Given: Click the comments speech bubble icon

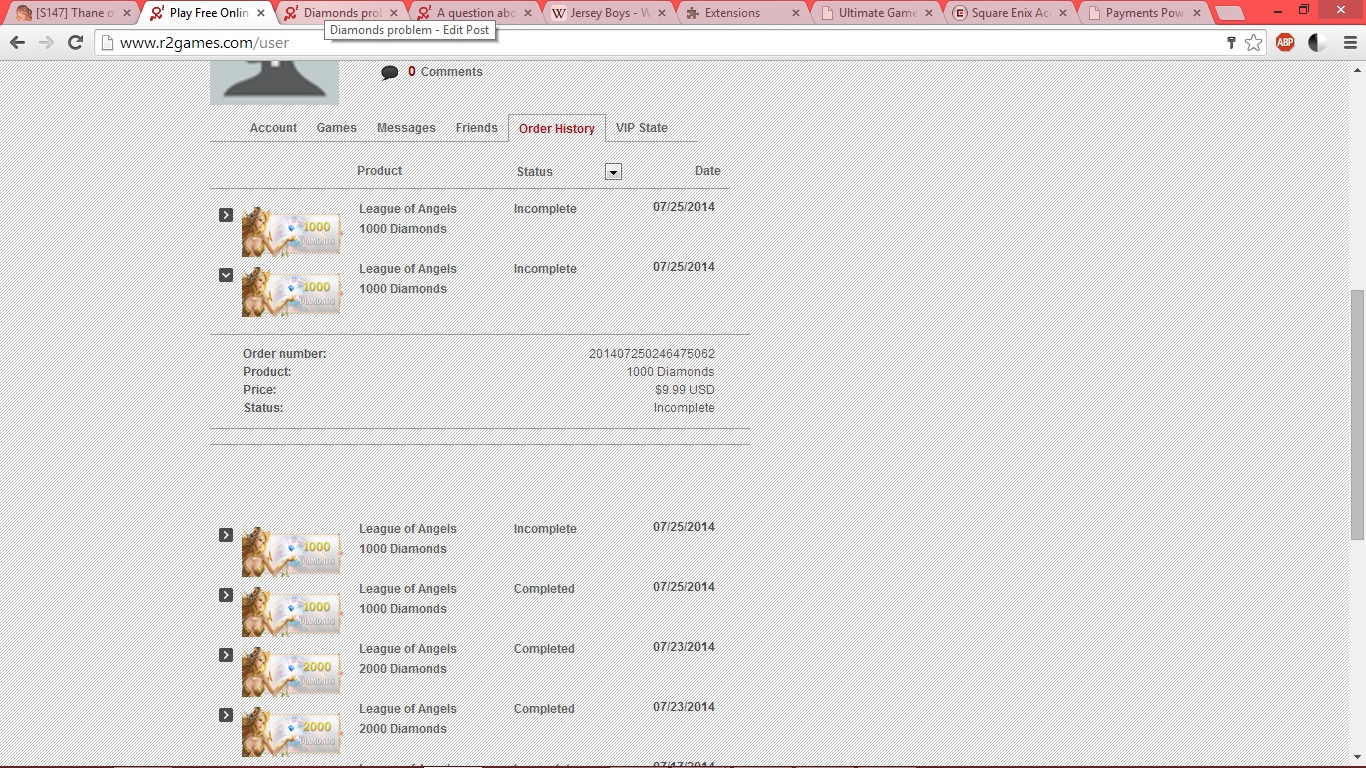Looking at the screenshot, I should pyautogui.click(x=390, y=72).
